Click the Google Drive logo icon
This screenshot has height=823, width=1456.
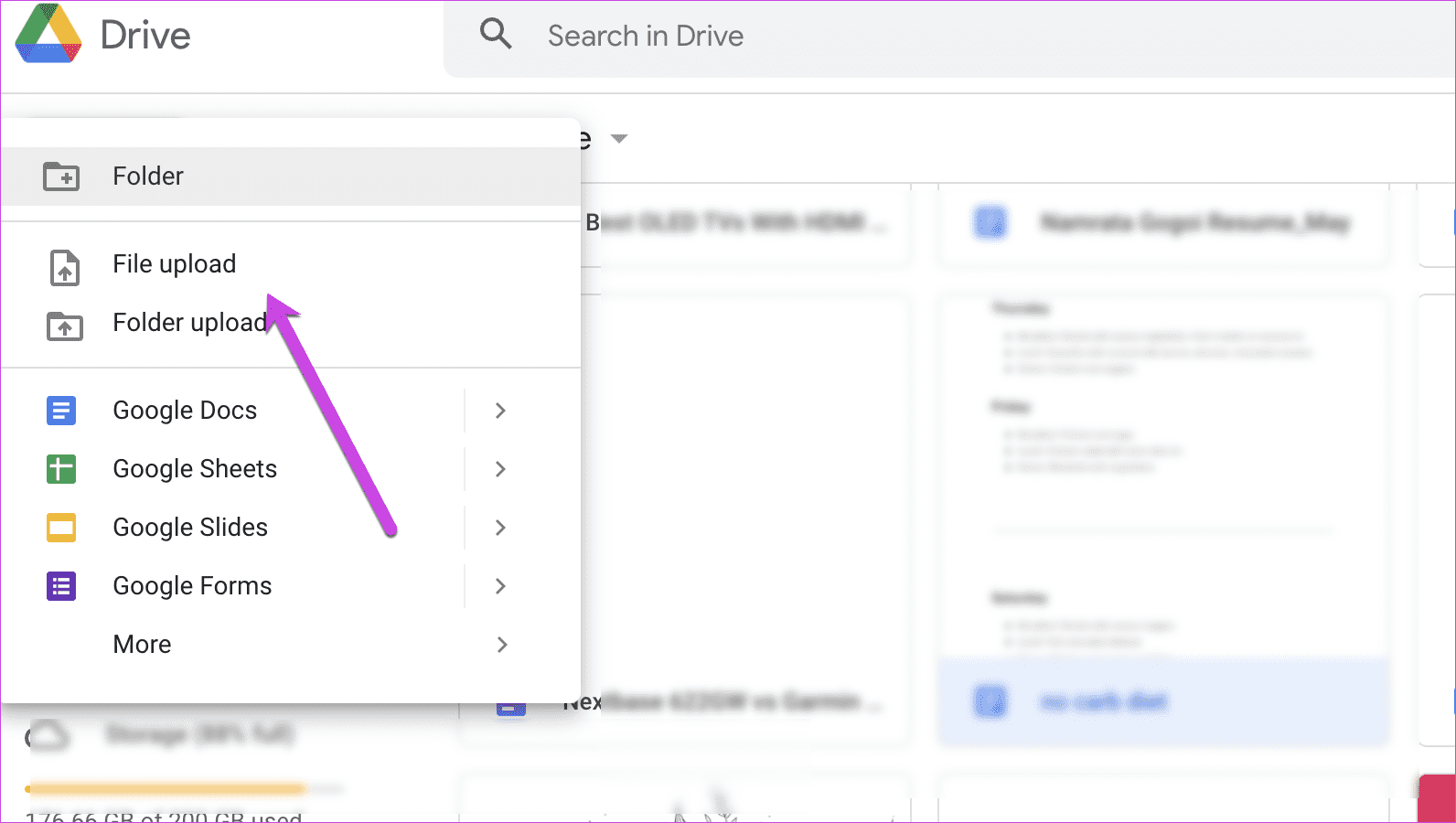(x=48, y=35)
